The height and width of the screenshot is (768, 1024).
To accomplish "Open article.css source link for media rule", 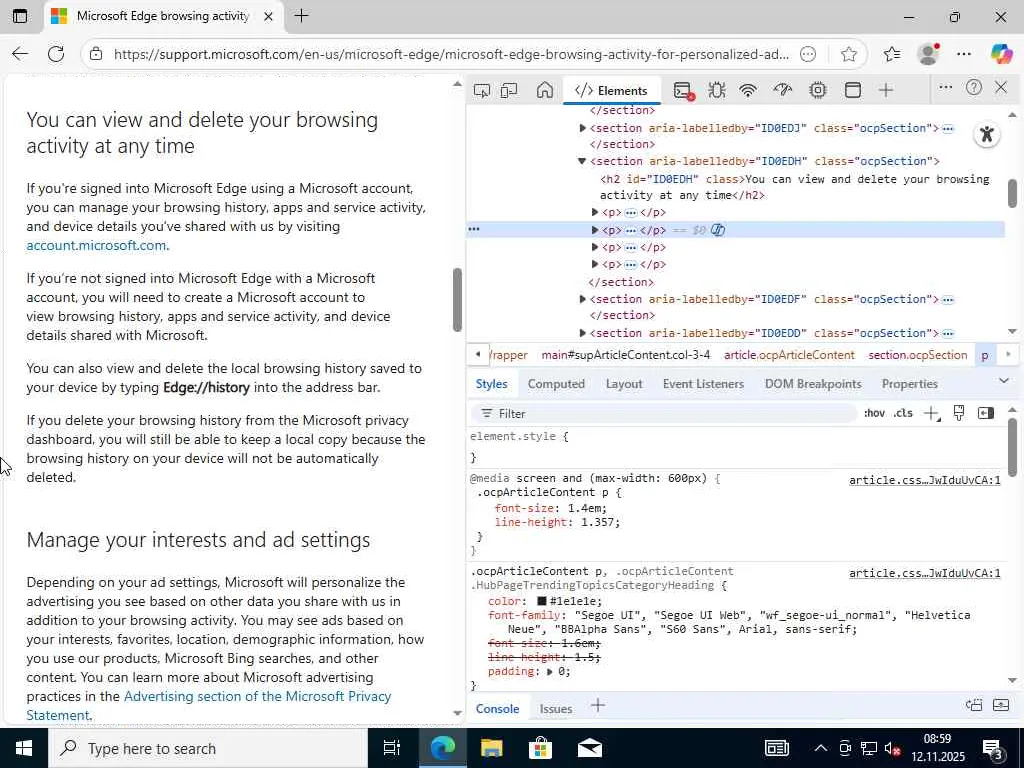I will (925, 481).
